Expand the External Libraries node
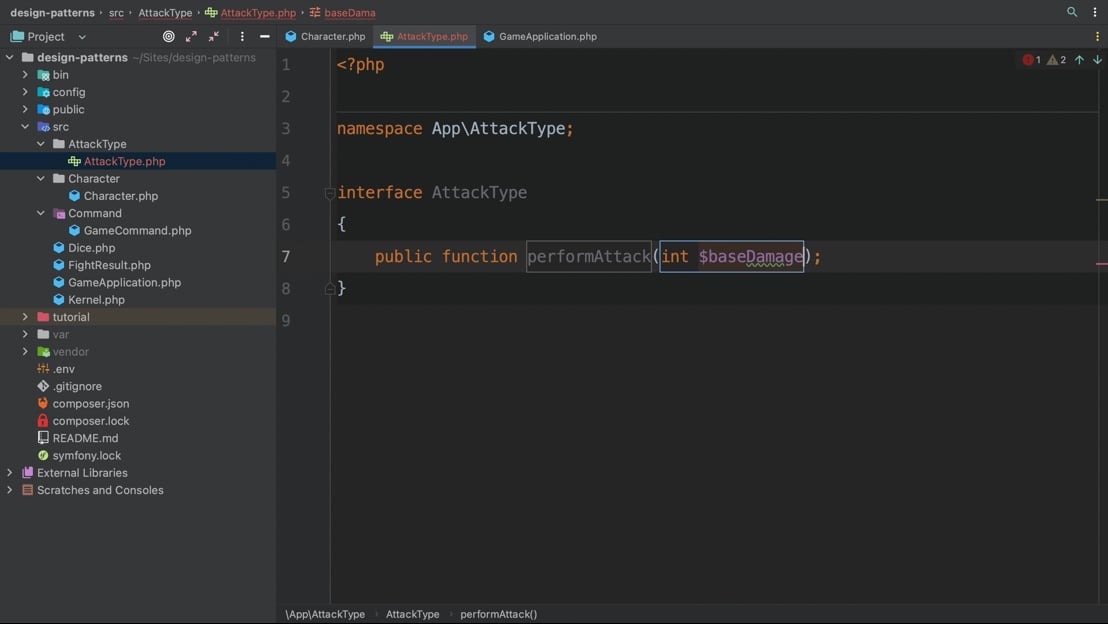Screen dimensions: 1108x624 (10, 473)
